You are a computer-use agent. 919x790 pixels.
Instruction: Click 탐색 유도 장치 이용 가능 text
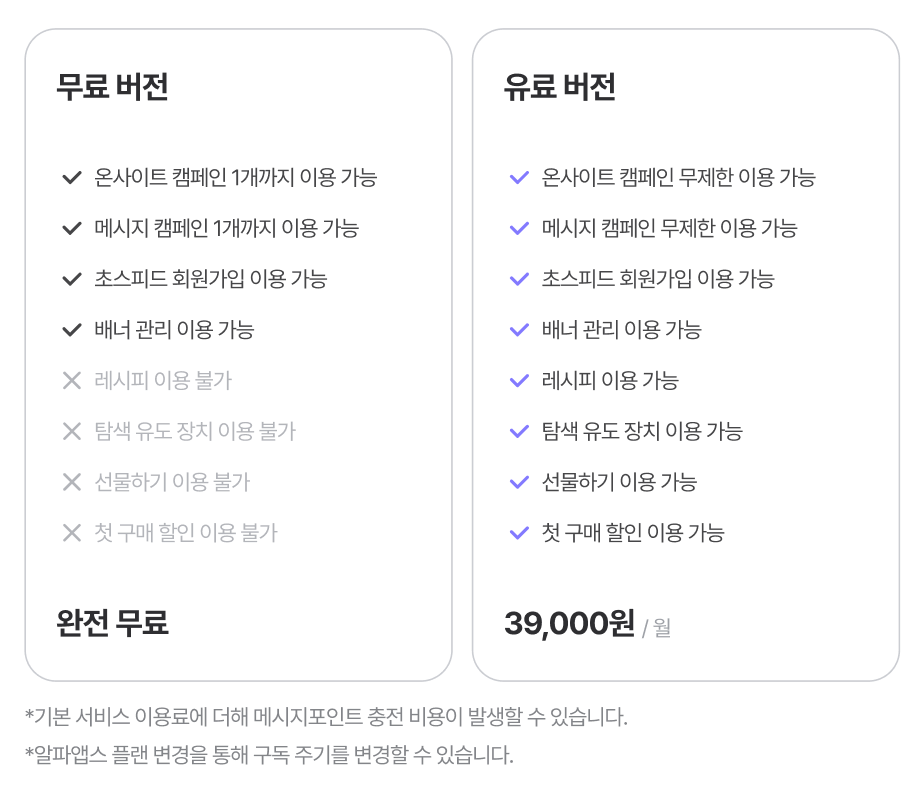coord(642,432)
